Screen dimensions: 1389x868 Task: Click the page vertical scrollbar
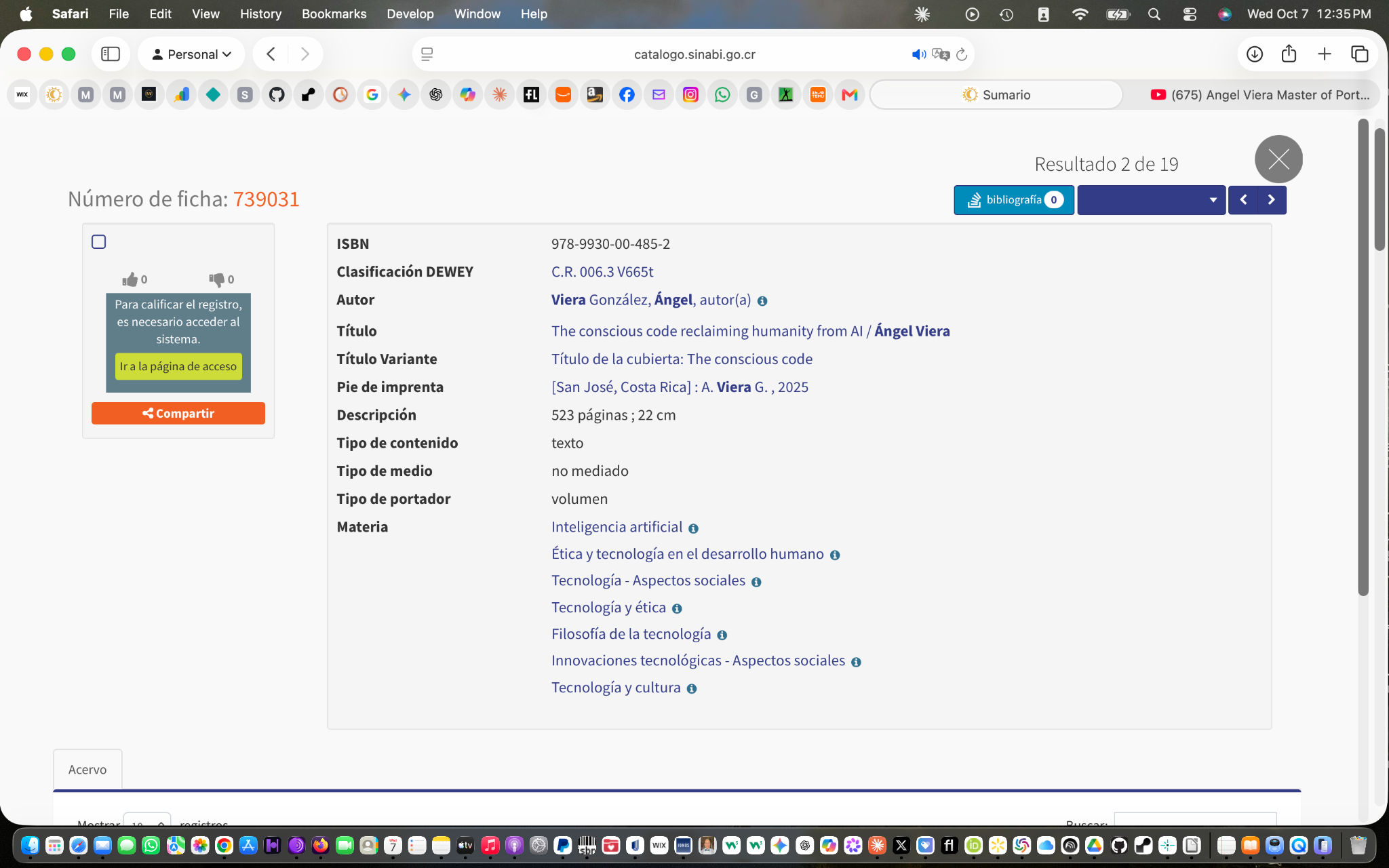[x=1380, y=189]
